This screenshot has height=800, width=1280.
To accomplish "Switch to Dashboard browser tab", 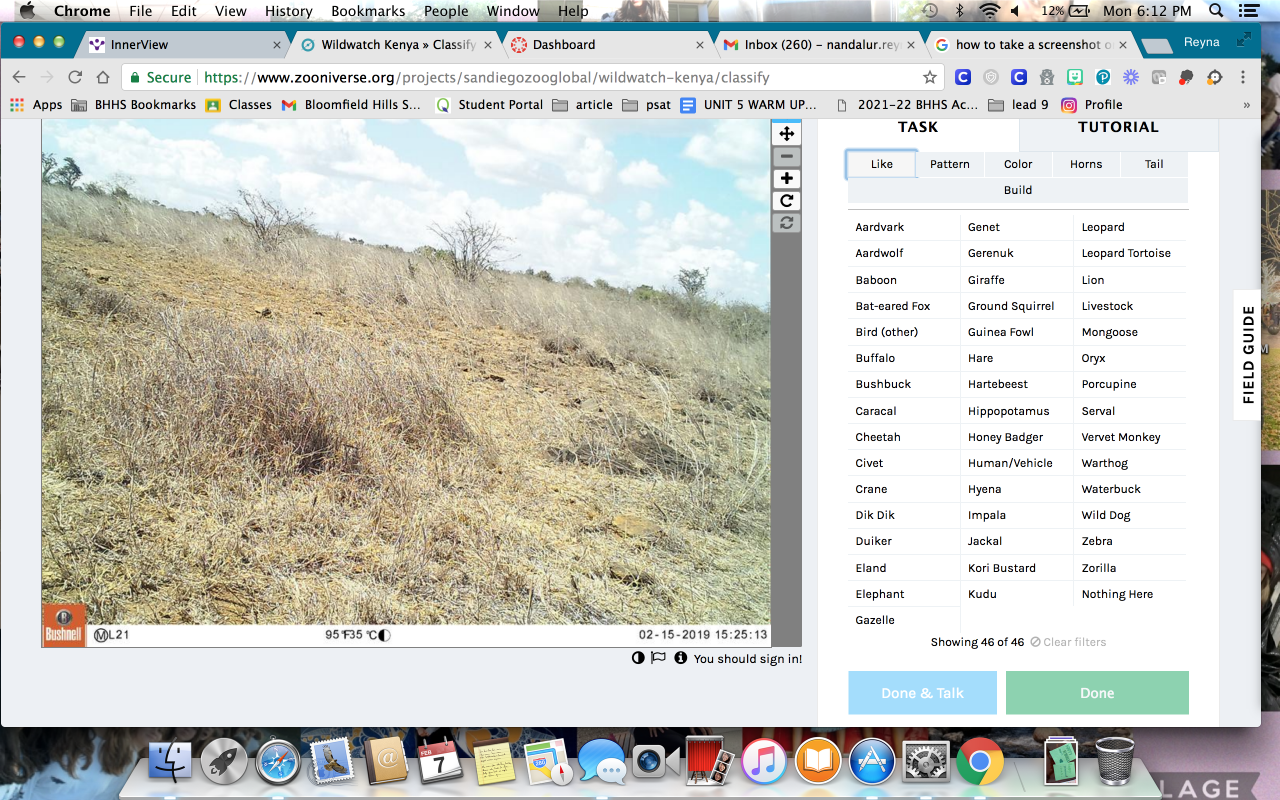I will click(604, 45).
